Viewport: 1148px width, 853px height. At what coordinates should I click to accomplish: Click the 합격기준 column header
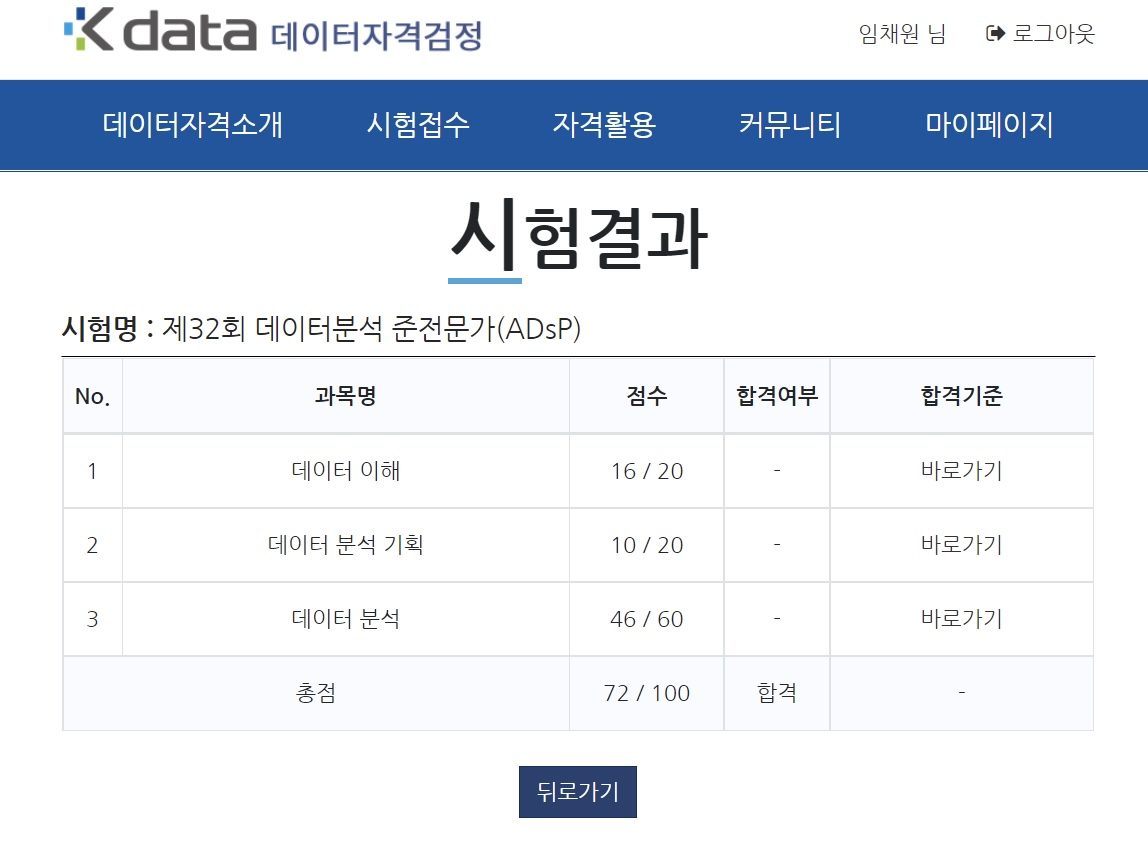pyautogui.click(x=961, y=395)
